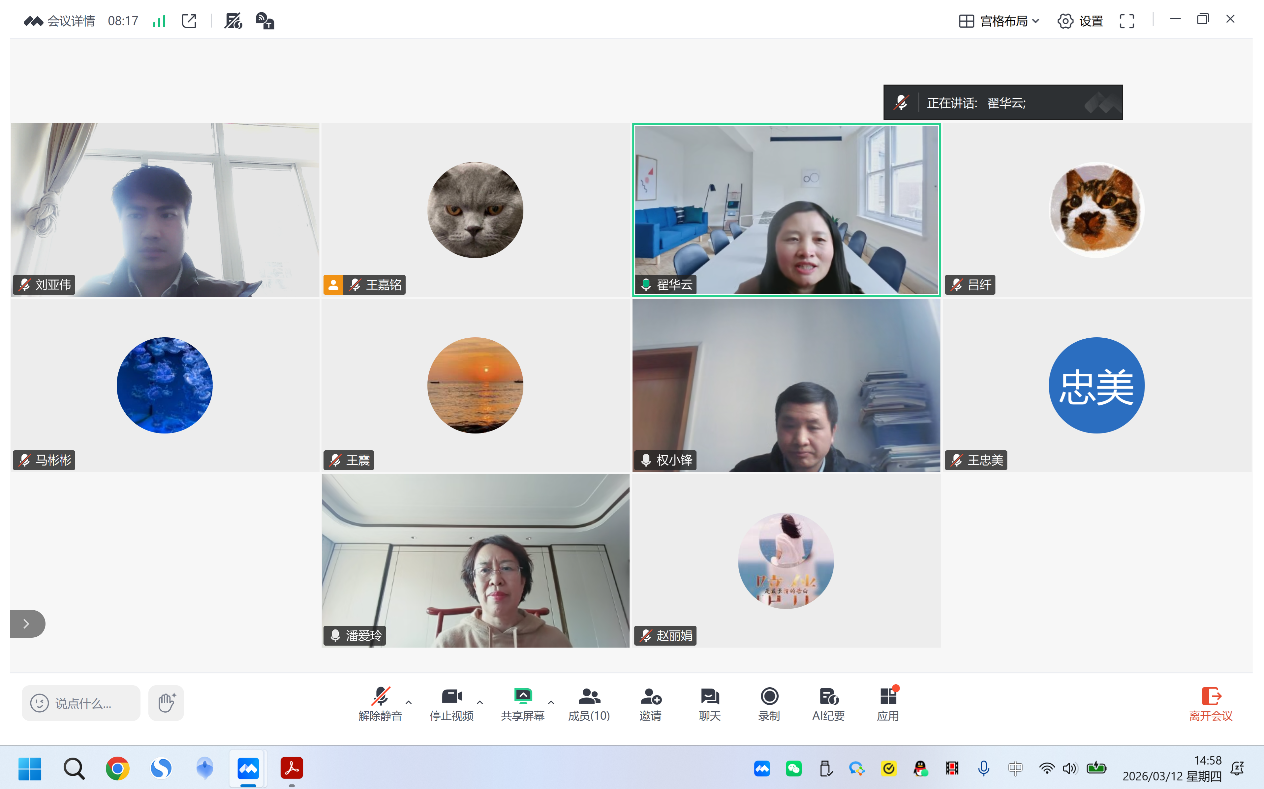
Task: Click the 离开会议 leave meeting button
Action: pyautogui.click(x=1210, y=703)
